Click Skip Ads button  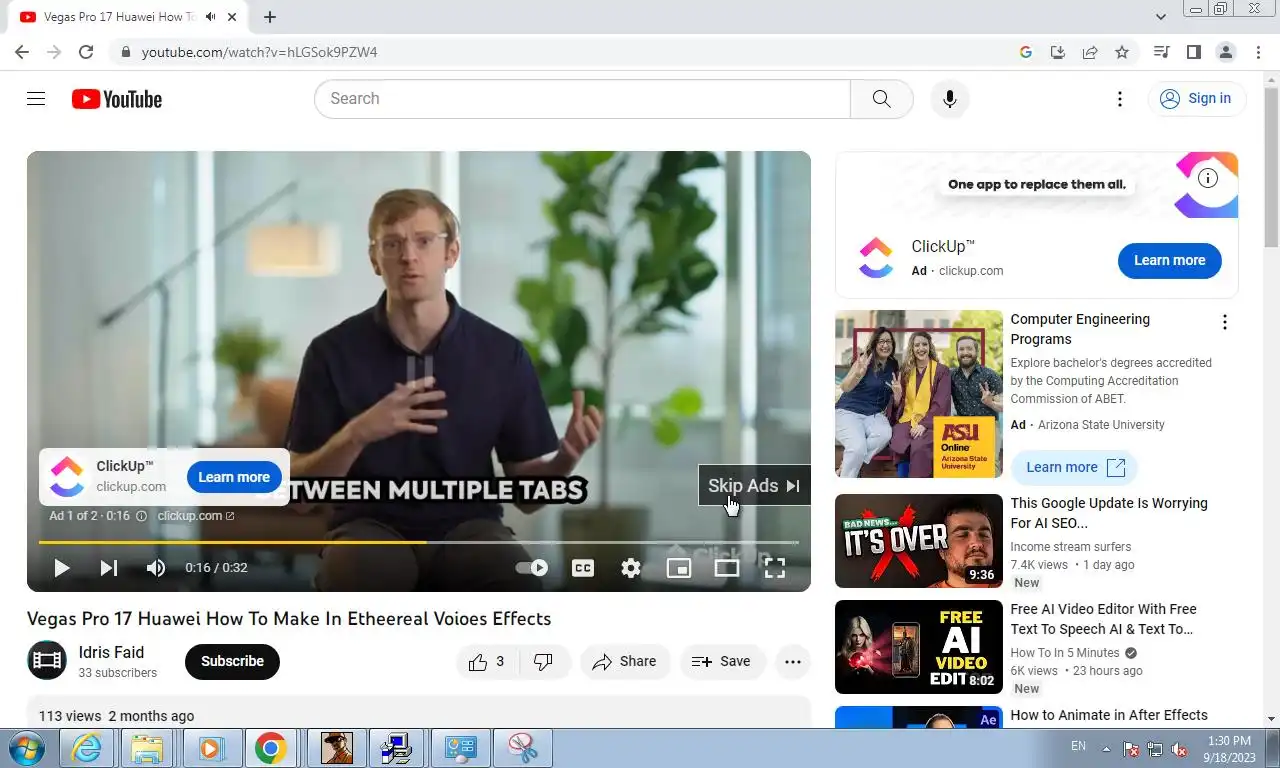tap(754, 485)
